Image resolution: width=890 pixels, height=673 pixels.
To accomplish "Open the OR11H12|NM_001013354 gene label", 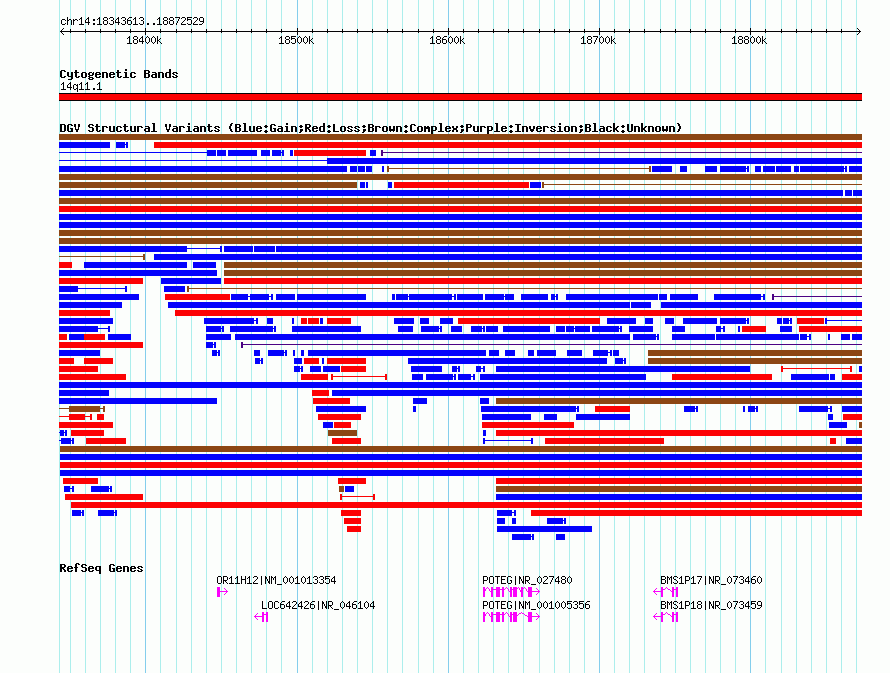I will coord(276,580).
